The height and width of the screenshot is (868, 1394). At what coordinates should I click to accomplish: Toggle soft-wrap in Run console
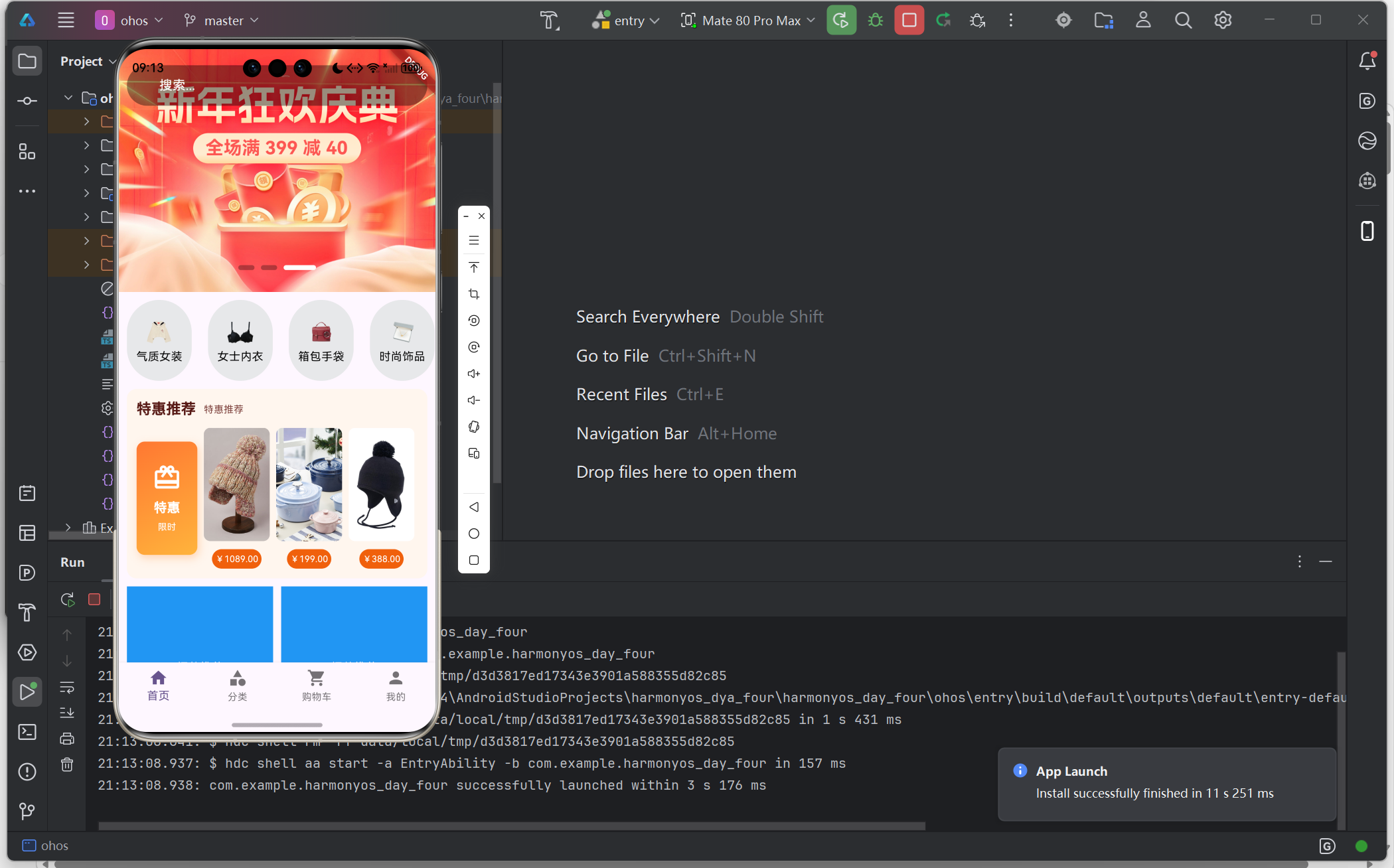(x=67, y=687)
